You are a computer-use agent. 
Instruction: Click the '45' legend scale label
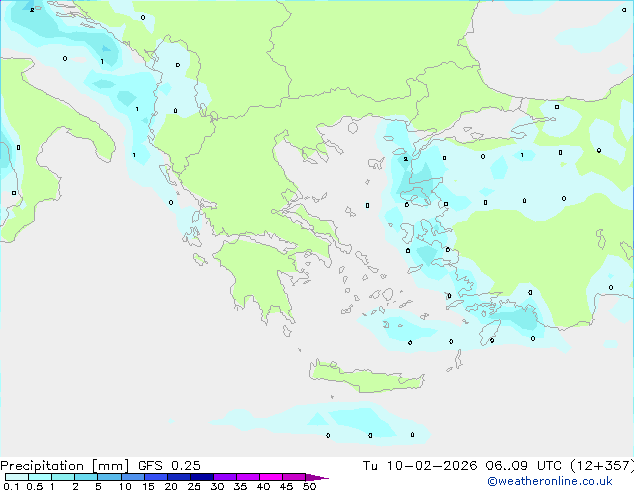coord(286,486)
